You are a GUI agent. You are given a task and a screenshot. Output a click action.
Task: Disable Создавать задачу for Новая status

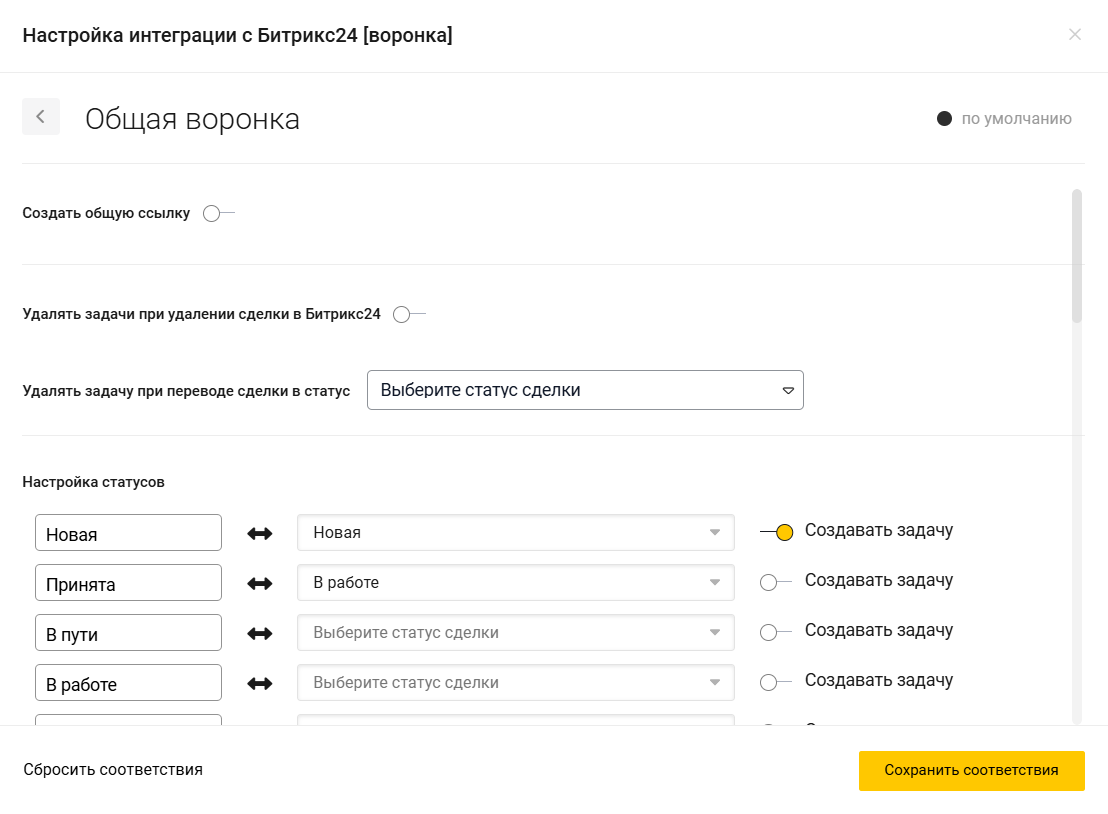777,532
